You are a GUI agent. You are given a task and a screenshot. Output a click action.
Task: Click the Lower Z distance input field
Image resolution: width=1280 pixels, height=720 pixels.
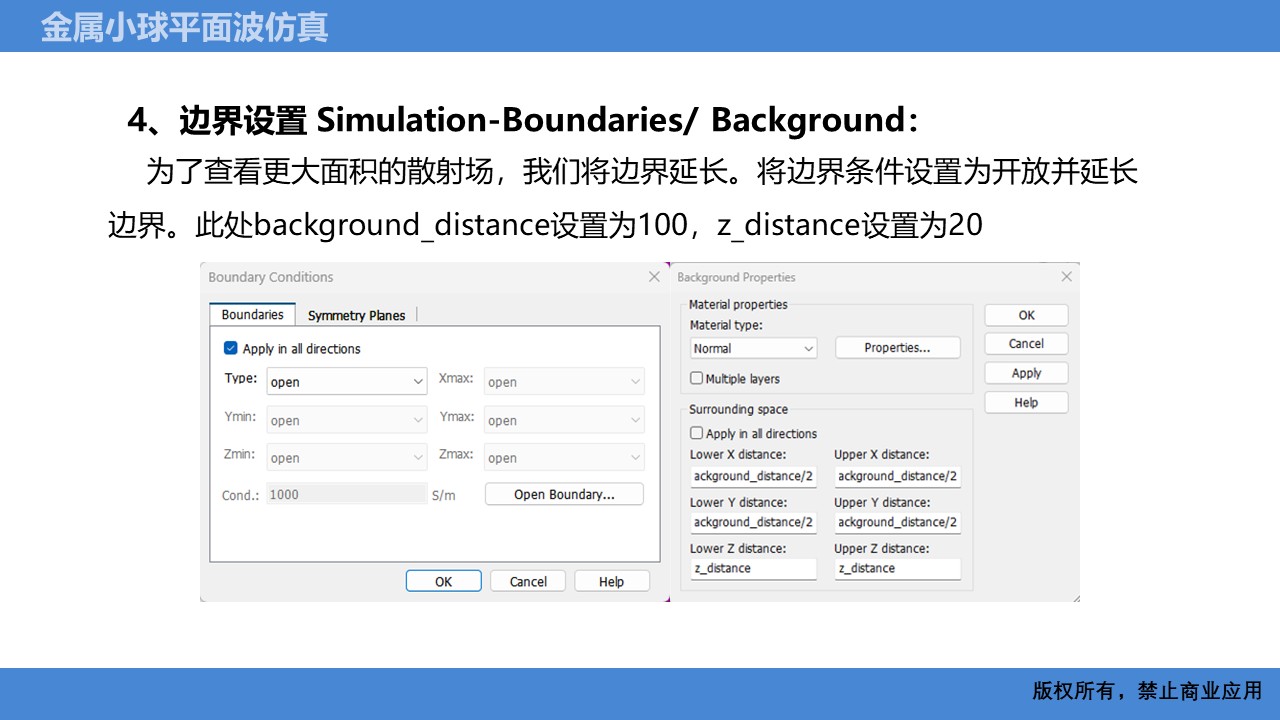pos(753,568)
